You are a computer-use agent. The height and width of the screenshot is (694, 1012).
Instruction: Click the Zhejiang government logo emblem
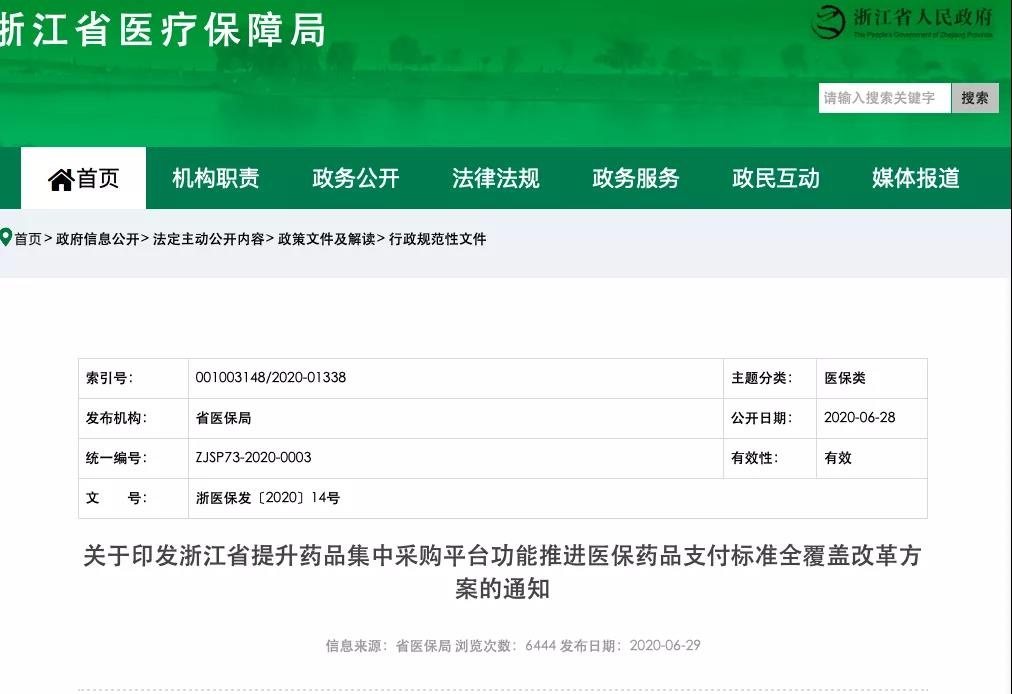point(829,20)
